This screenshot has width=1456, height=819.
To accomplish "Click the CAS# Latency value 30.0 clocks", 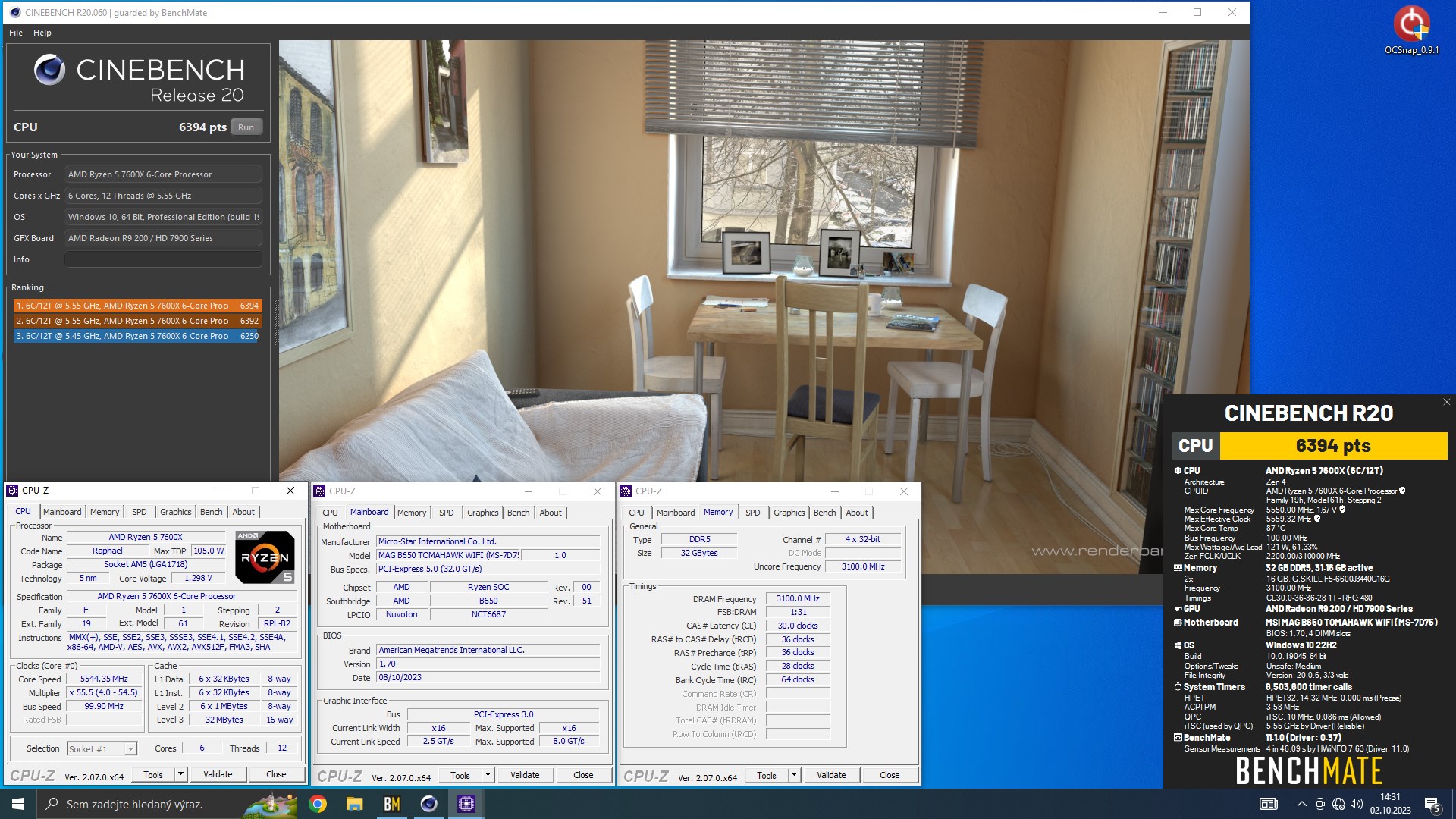I will 798,626.
